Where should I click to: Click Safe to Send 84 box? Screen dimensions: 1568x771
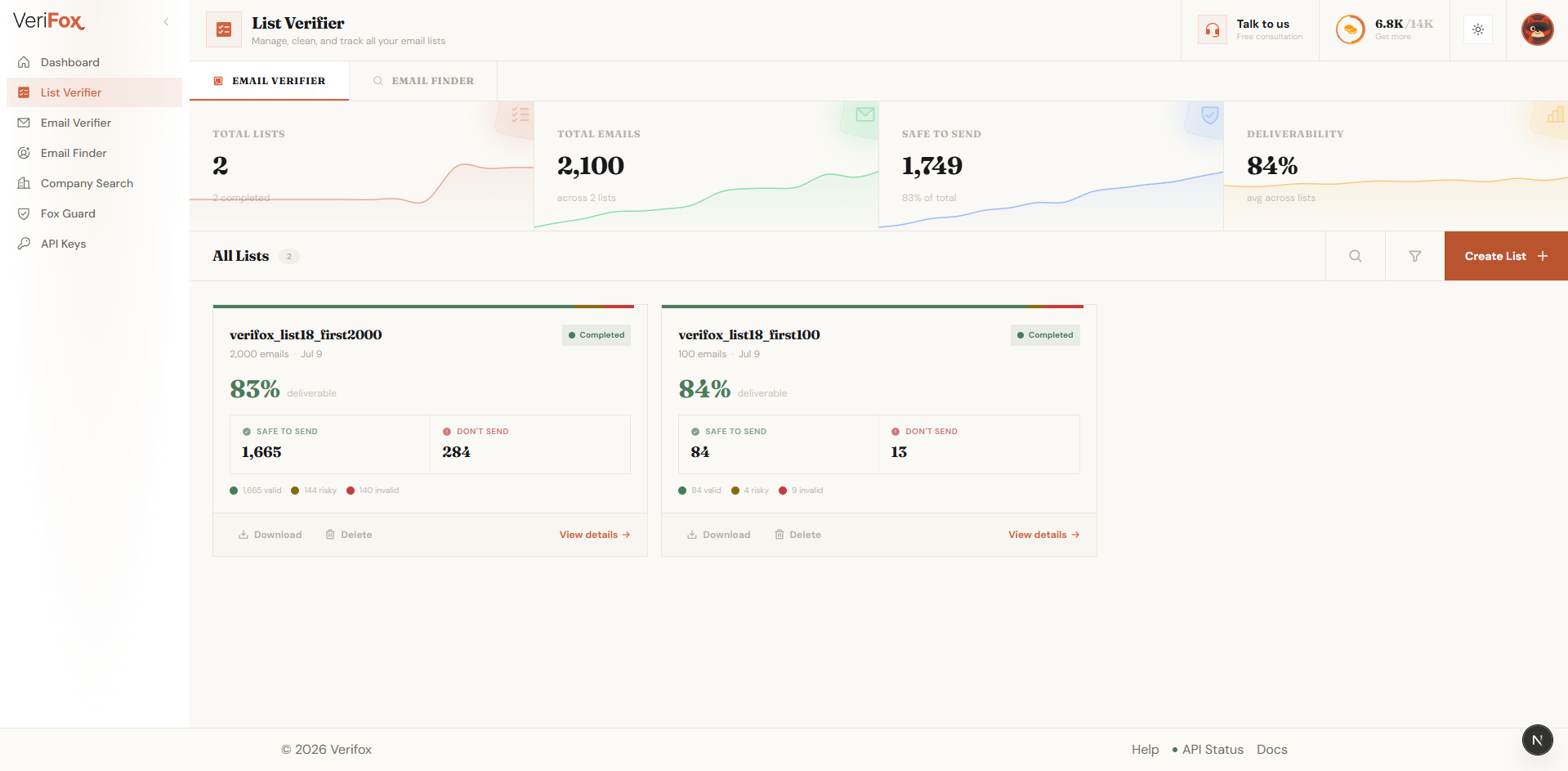[779, 444]
